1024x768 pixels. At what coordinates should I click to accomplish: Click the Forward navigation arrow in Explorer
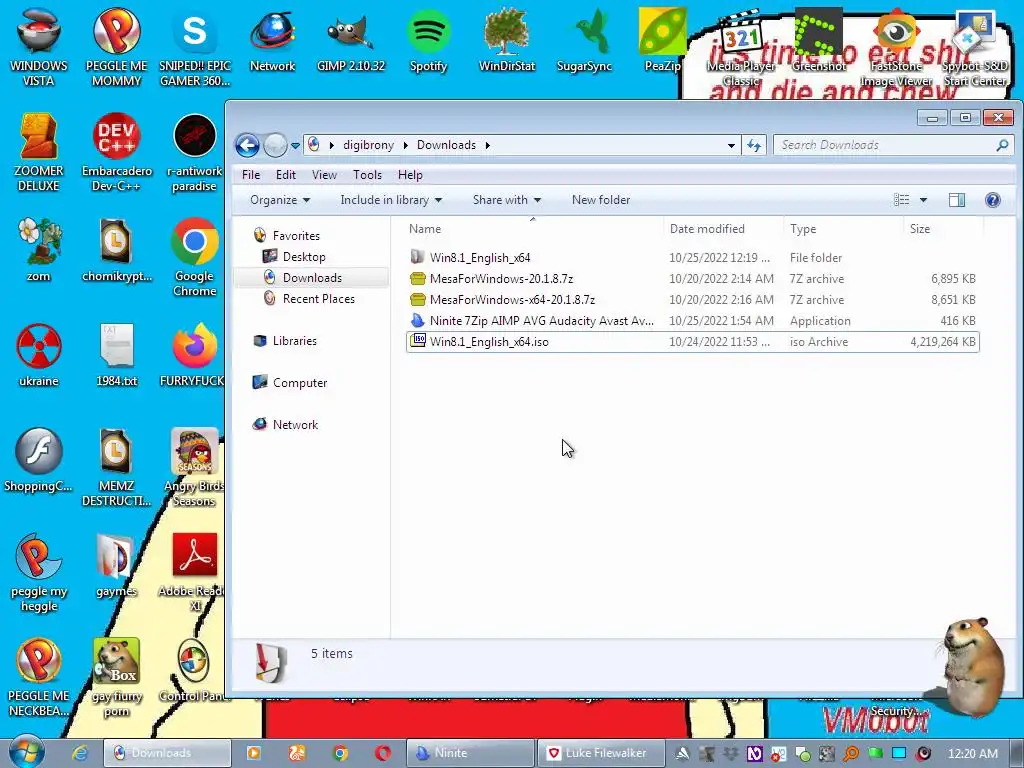275,145
